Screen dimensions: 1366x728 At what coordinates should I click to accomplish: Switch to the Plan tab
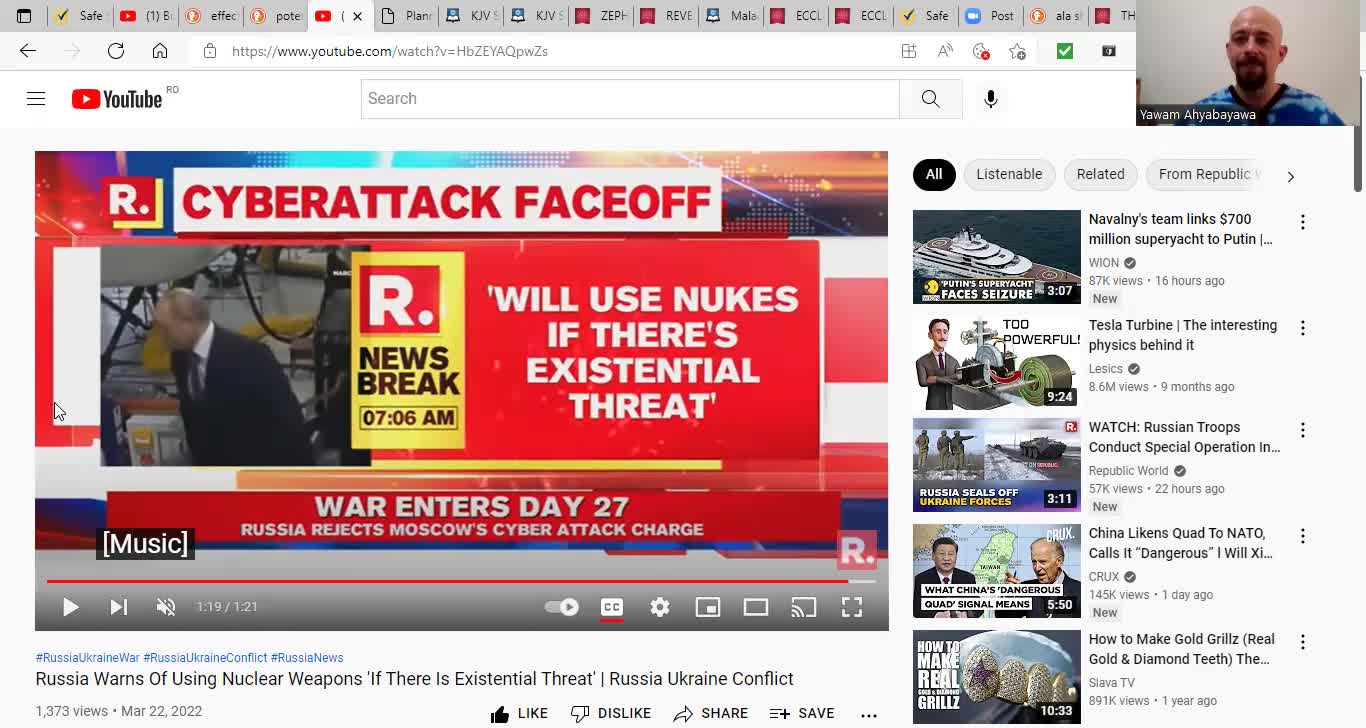[x=405, y=16]
